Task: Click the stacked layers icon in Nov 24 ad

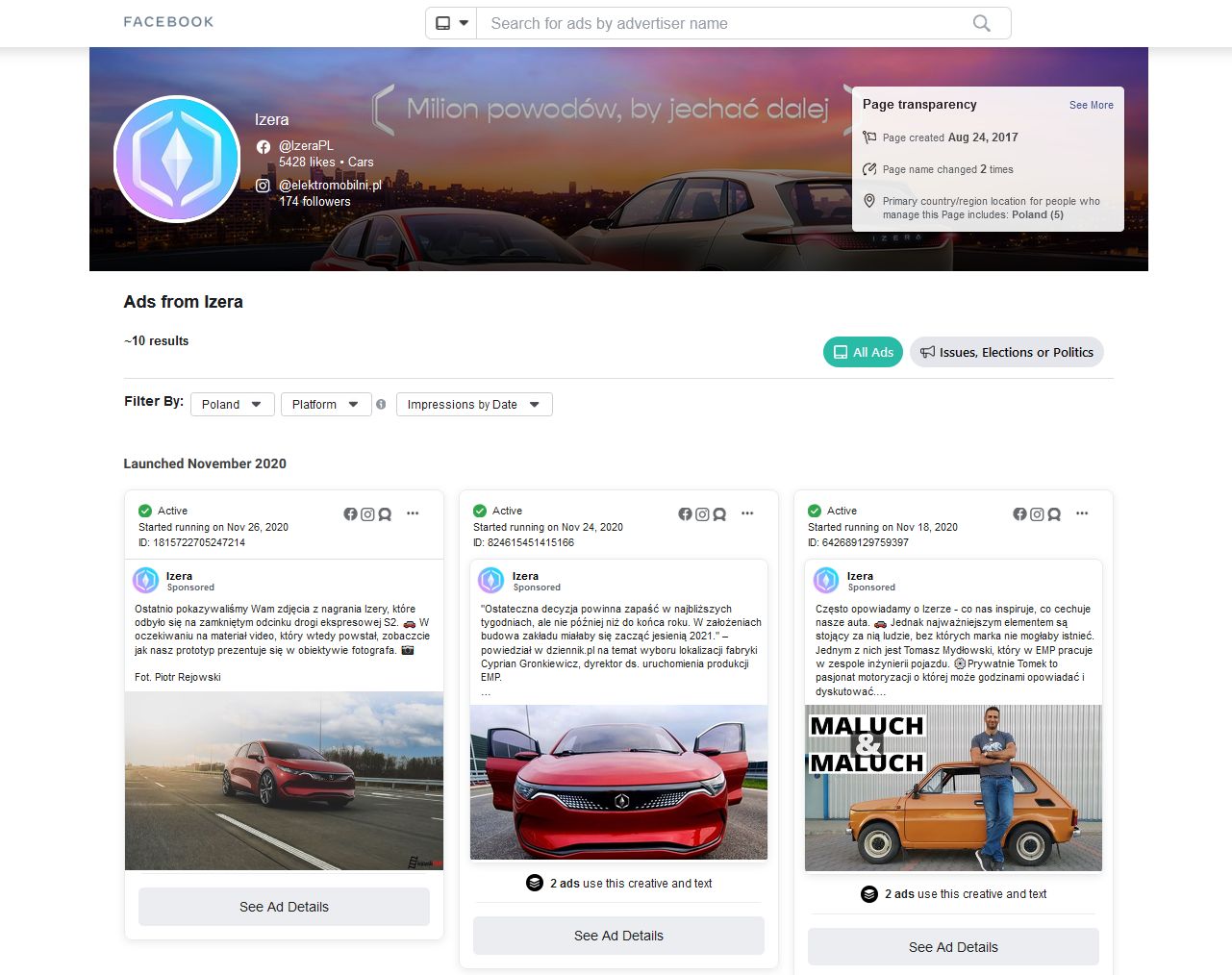Action: tap(535, 883)
